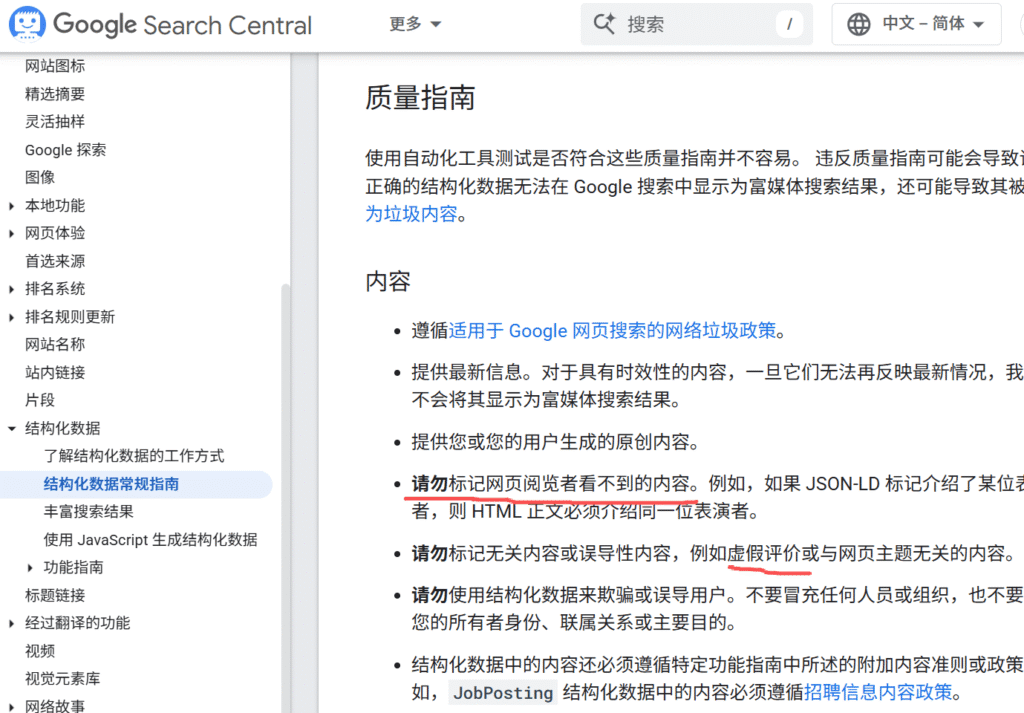Image resolution: width=1024 pixels, height=713 pixels.
Task: Expand the 网络故事 section arrow
Action: coord(11,706)
